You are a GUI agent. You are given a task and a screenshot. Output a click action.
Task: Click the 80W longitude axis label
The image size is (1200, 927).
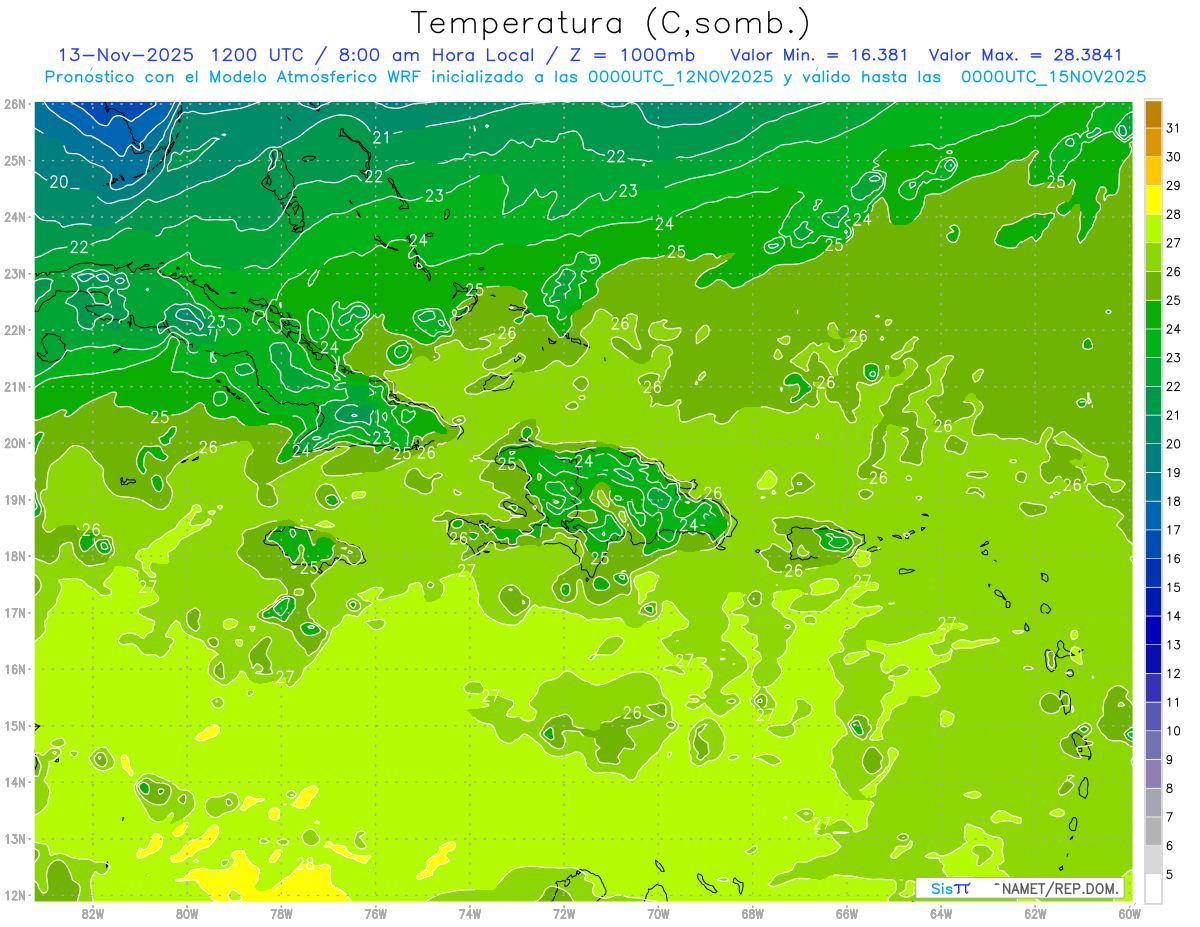click(187, 913)
